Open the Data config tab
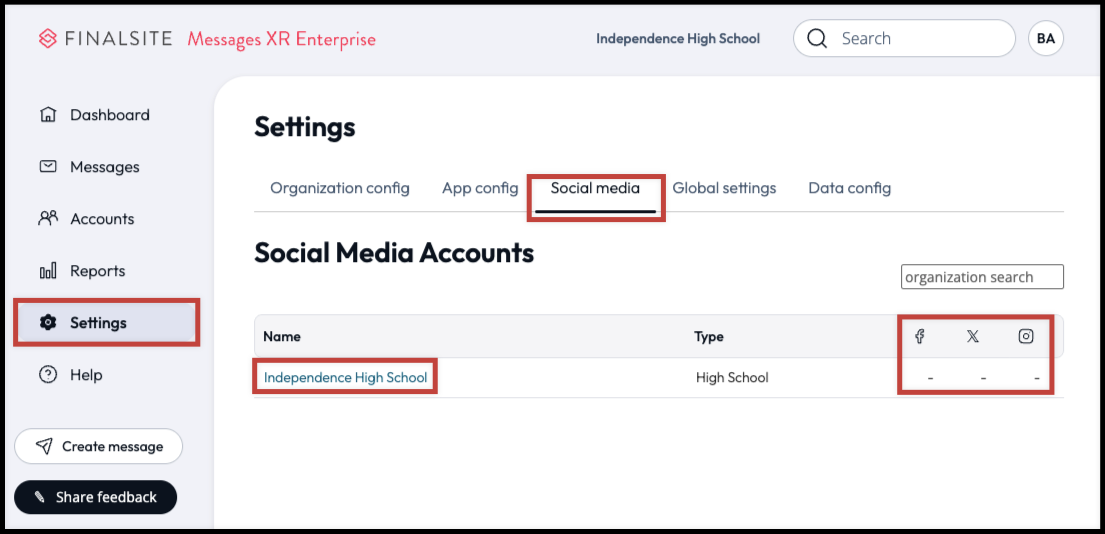 coord(849,188)
